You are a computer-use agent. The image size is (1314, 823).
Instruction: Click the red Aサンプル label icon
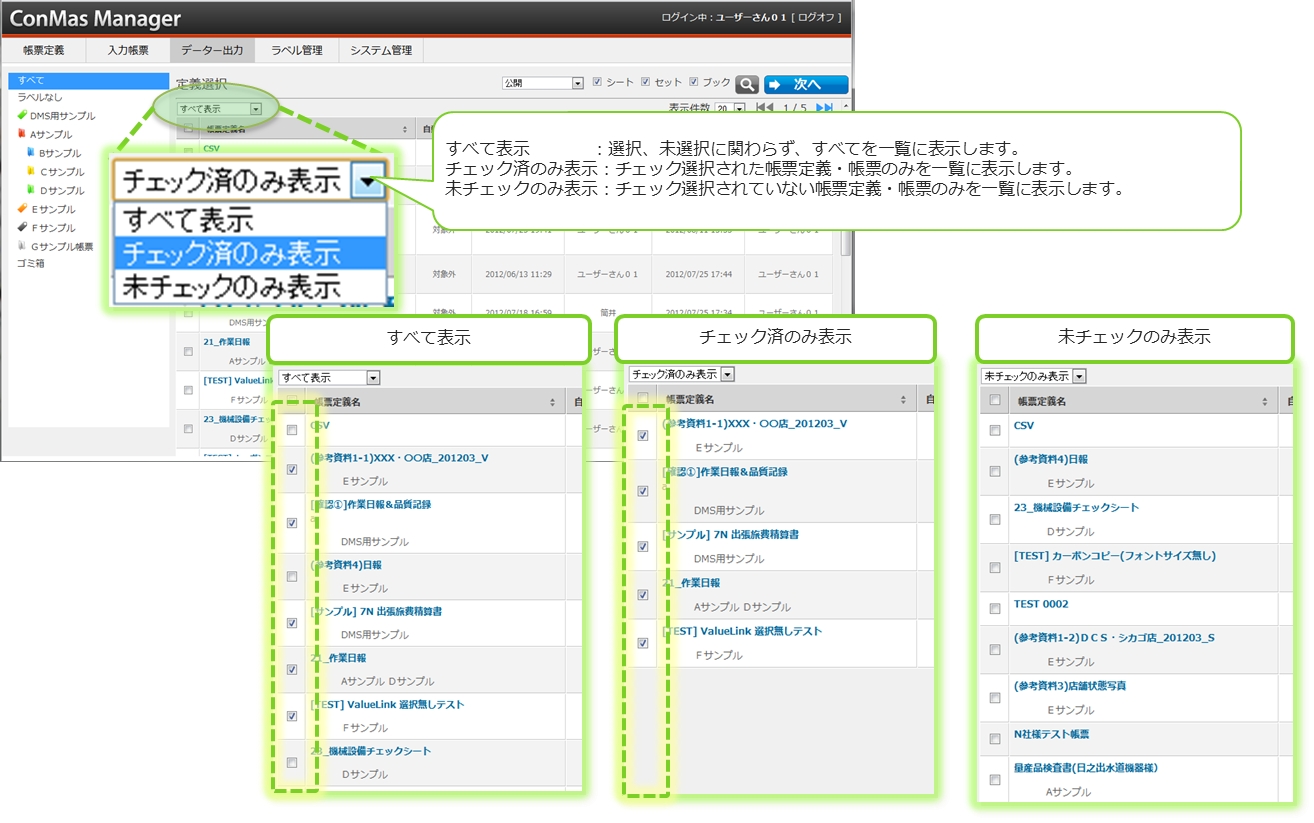point(22,134)
